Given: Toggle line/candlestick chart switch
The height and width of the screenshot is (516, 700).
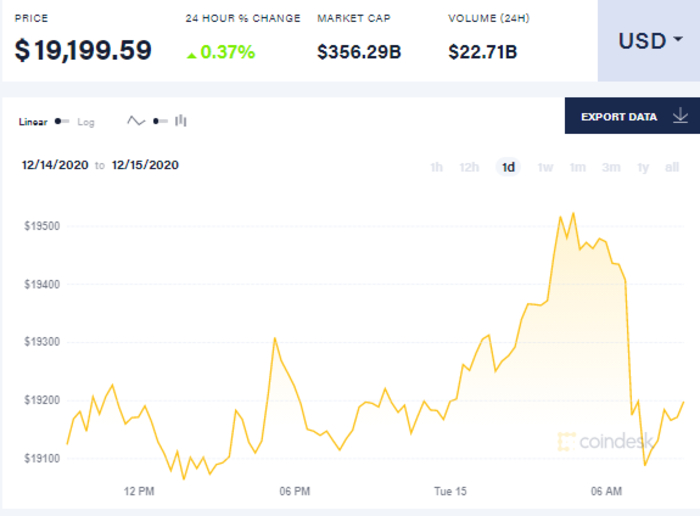Looking at the screenshot, I should pos(159,121).
